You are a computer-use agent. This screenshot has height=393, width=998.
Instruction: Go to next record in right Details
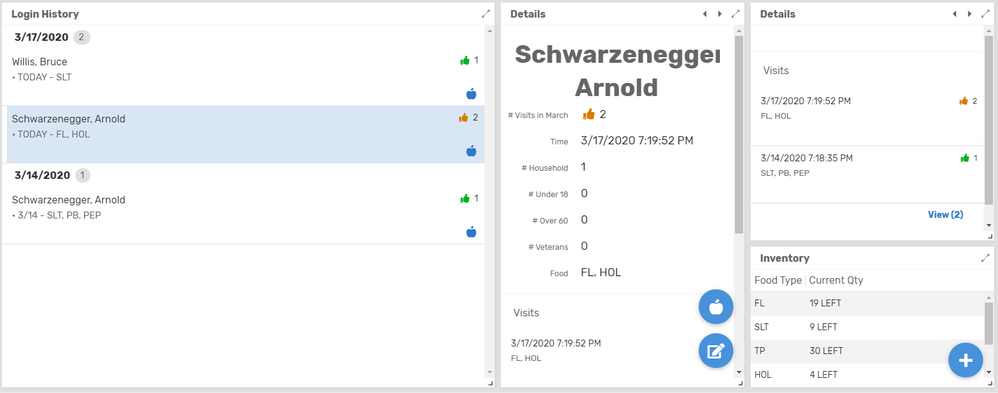coord(969,13)
